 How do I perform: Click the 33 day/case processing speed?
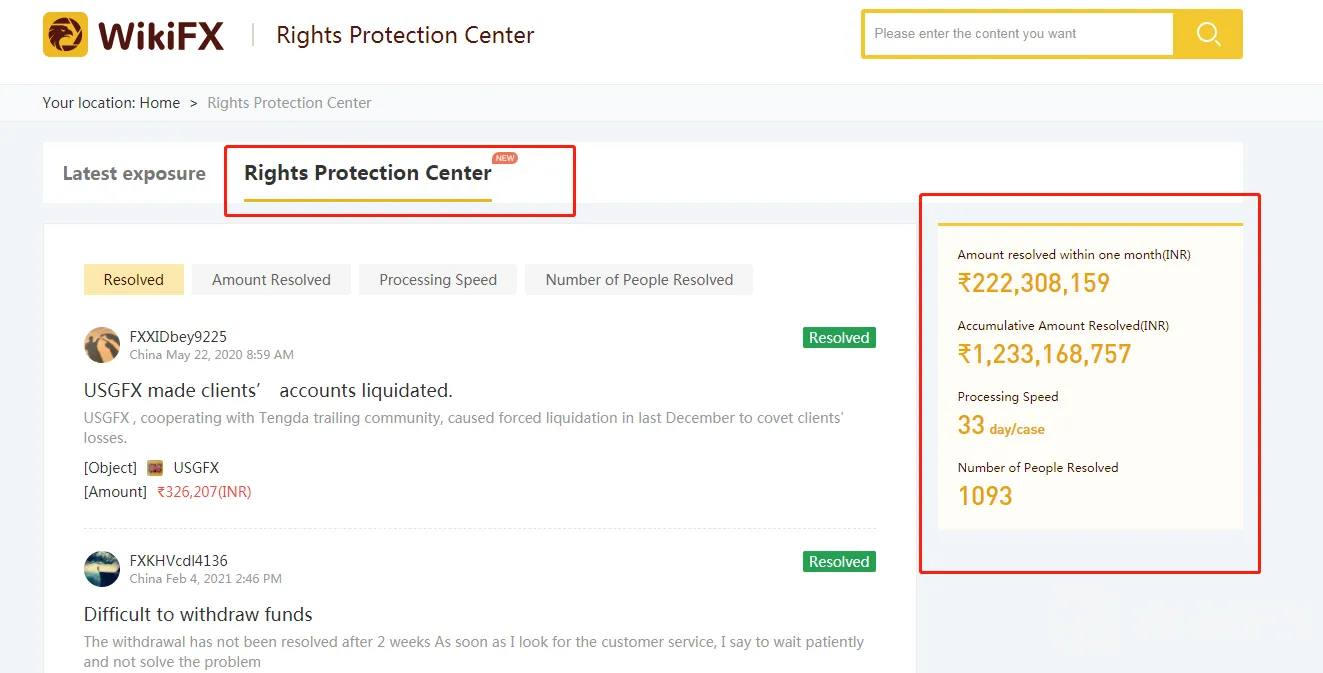coord(1001,425)
